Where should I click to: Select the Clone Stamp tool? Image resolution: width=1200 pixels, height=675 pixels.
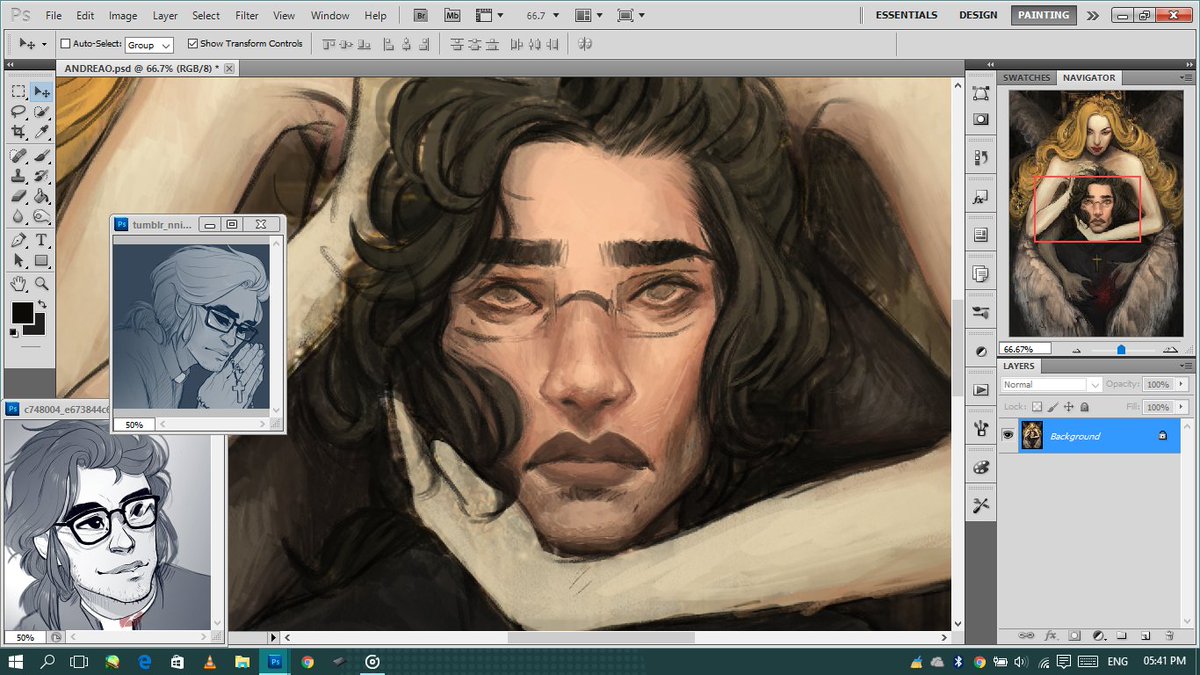[18, 176]
